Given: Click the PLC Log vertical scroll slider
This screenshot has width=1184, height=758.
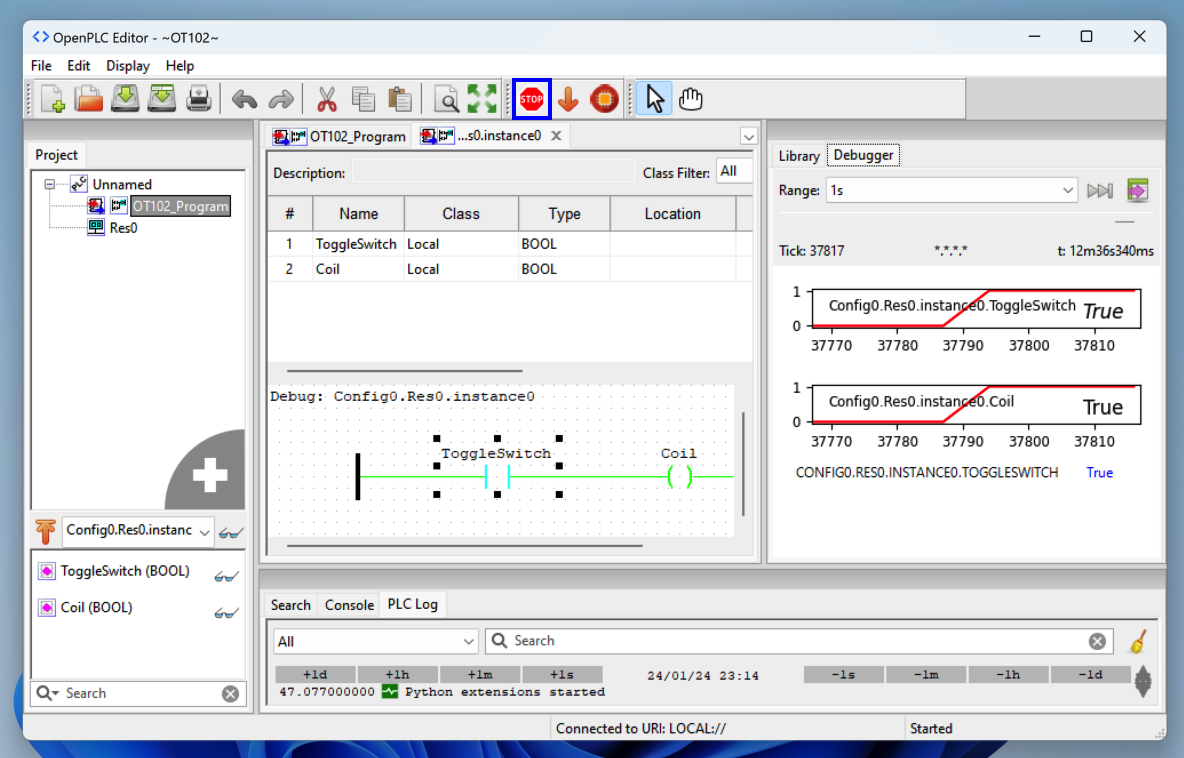Looking at the screenshot, I should pyautogui.click(x=1143, y=681).
